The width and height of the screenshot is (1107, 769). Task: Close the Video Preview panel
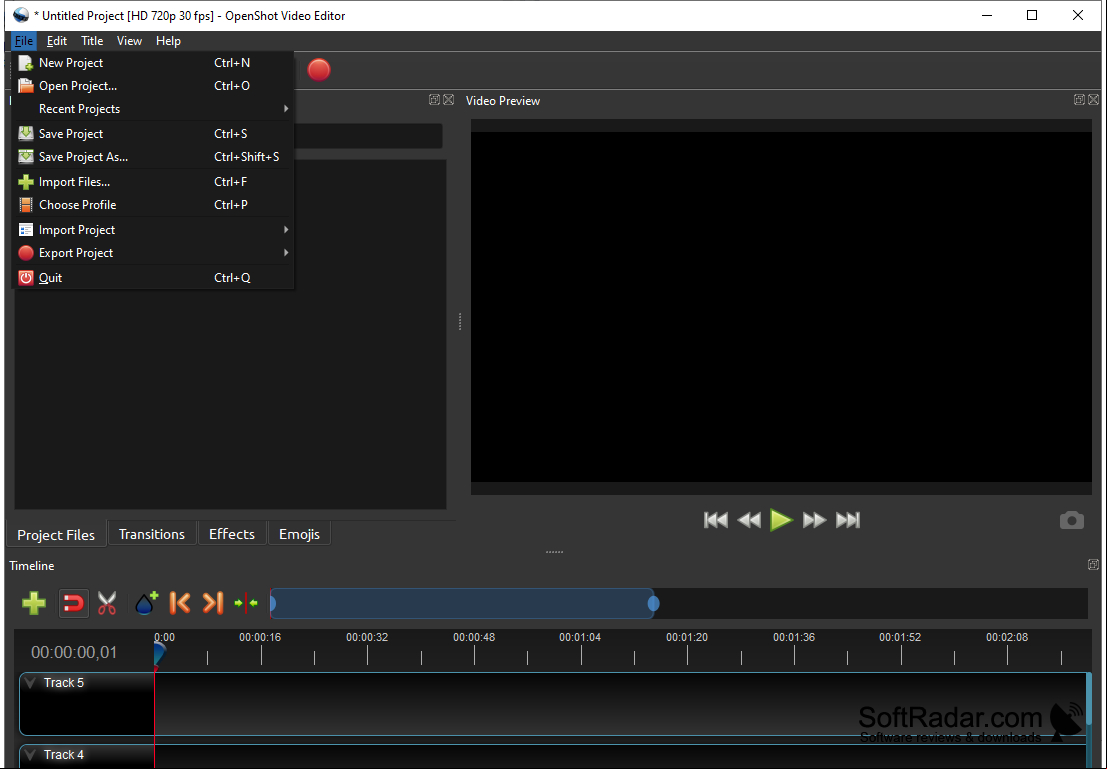pos(1094,100)
